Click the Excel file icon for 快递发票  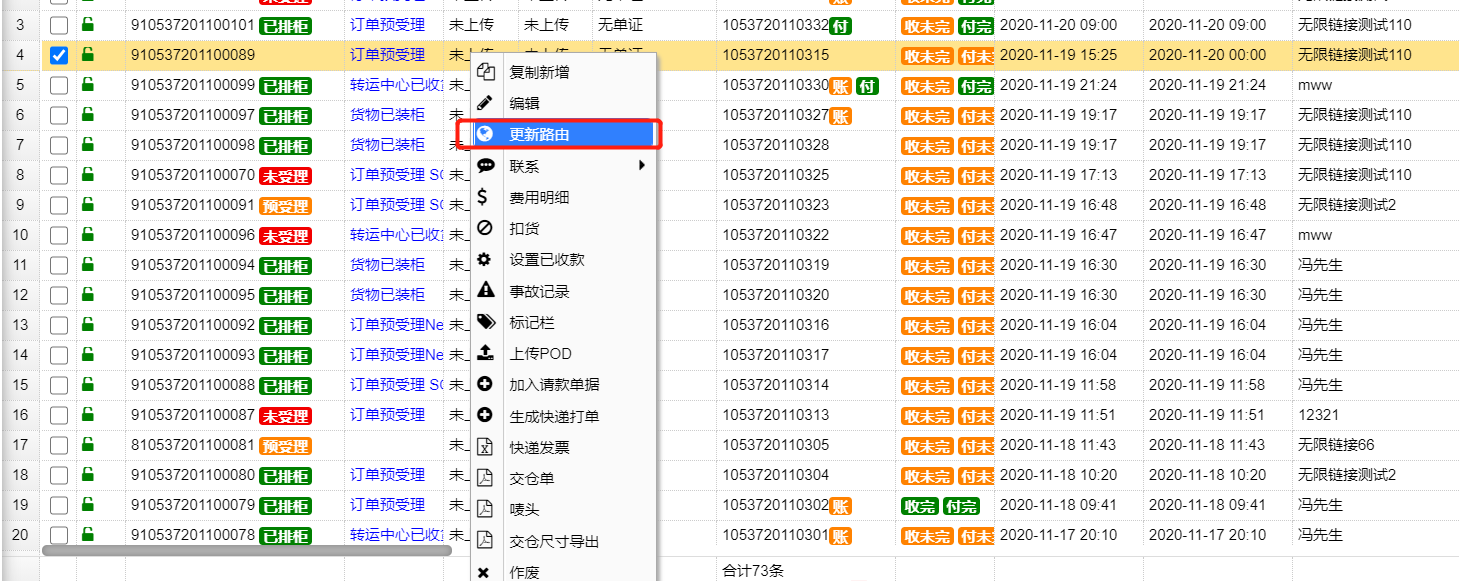coord(485,447)
